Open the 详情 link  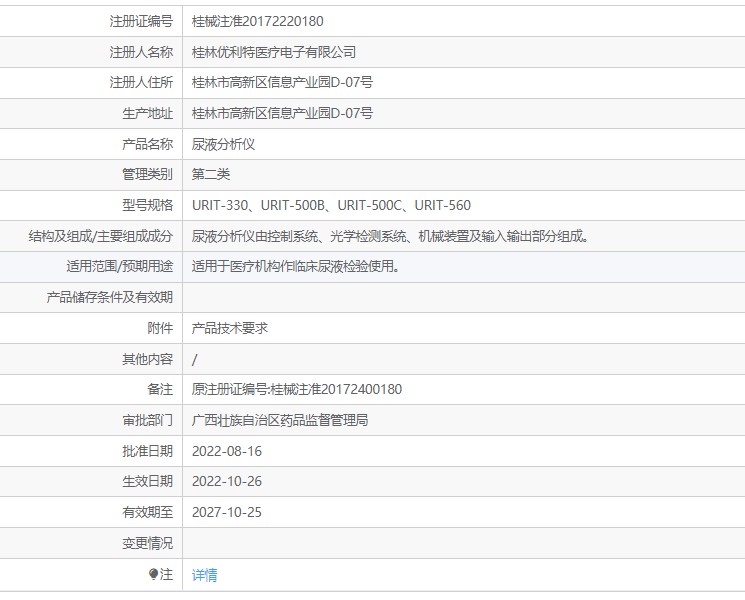204,575
